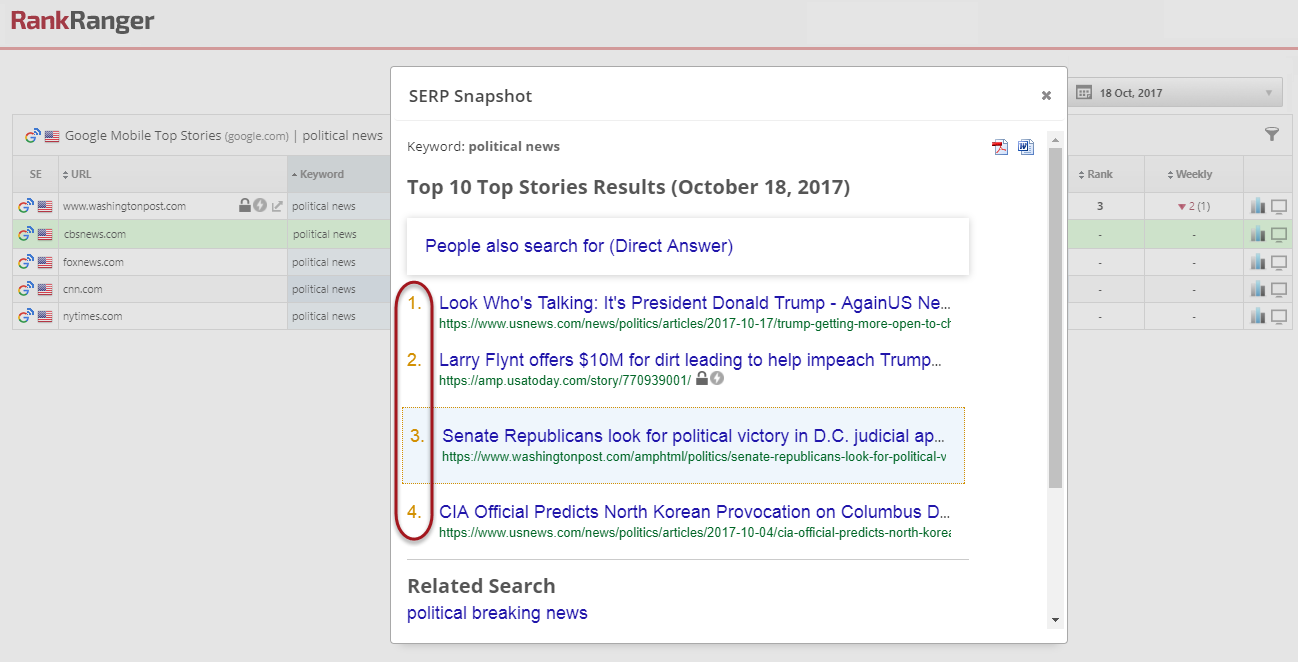1298x662 pixels.
Task: Click the external link icon beside washingtonpost.com
Action: point(277,206)
